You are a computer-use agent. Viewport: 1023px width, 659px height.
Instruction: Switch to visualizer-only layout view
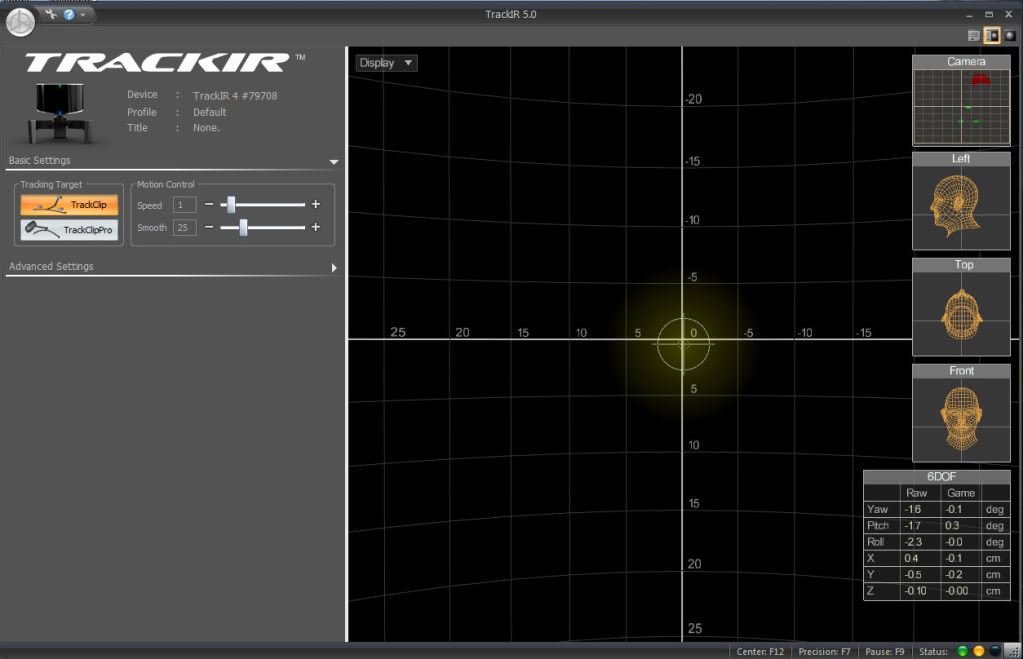point(1010,36)
